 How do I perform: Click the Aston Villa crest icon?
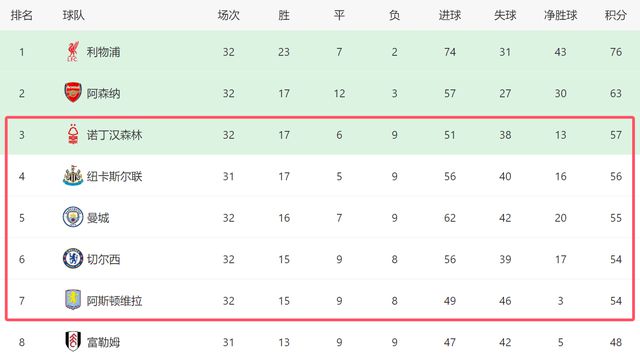tap(73, 300)
